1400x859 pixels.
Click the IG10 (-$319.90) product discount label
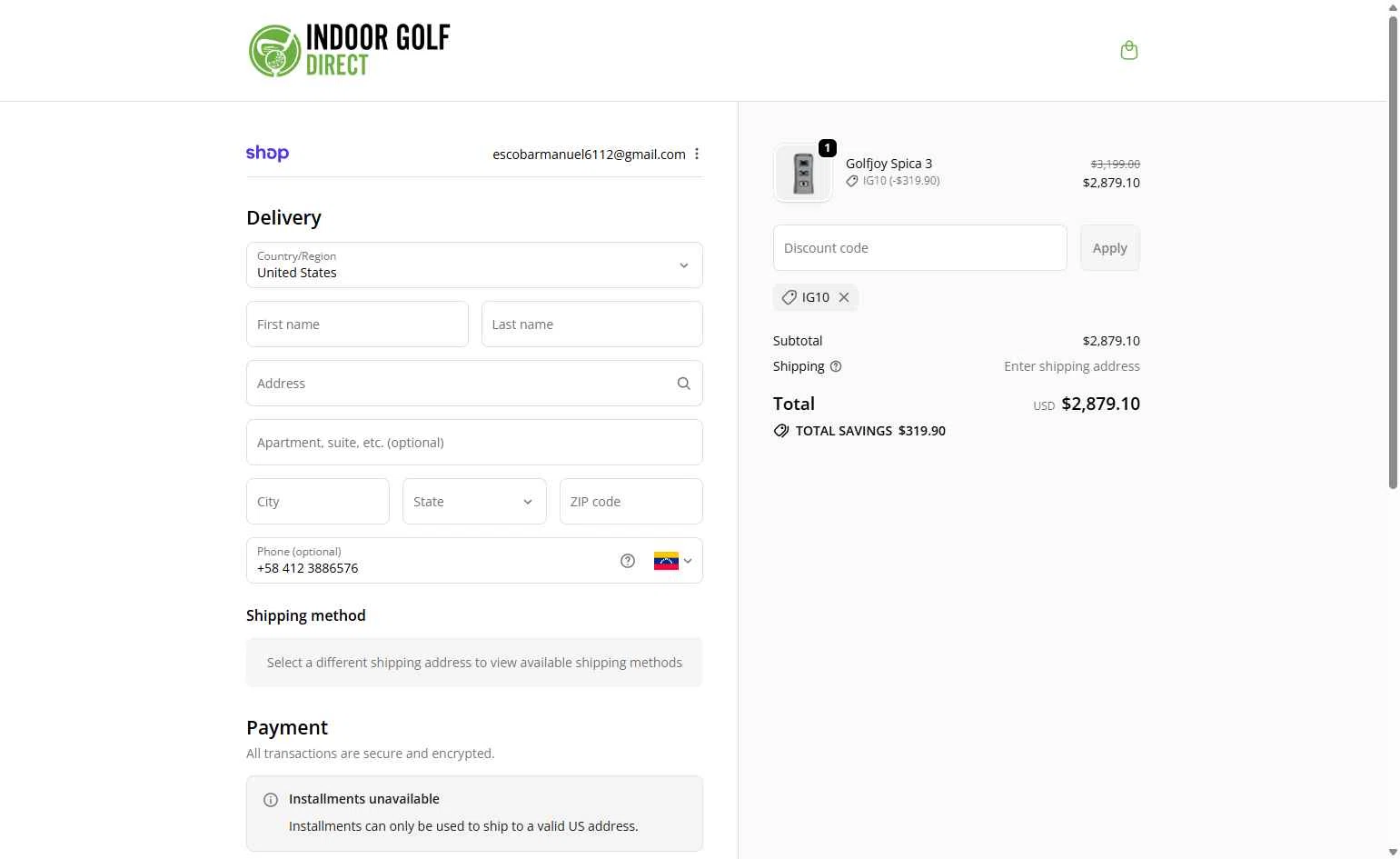click(901, 181)
